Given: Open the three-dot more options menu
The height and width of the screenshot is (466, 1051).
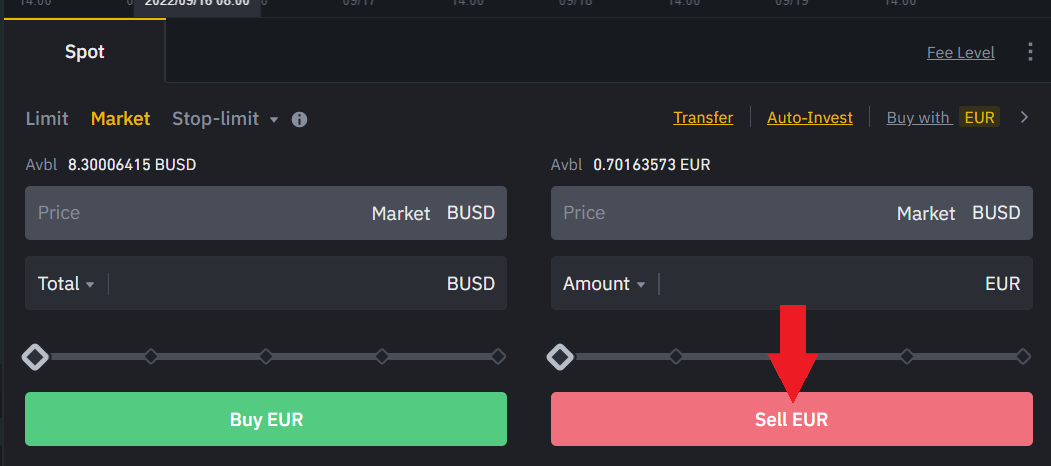Looking at the screenshot, I should point(1030,52).
